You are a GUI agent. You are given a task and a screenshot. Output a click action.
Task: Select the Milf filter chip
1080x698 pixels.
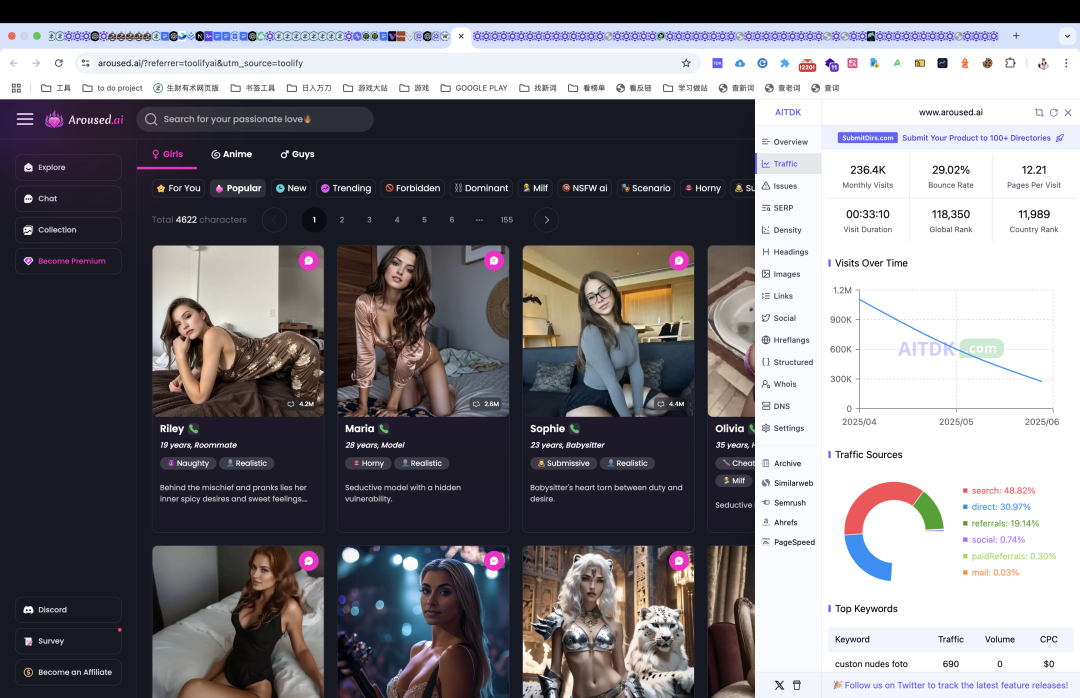[535, 188]
